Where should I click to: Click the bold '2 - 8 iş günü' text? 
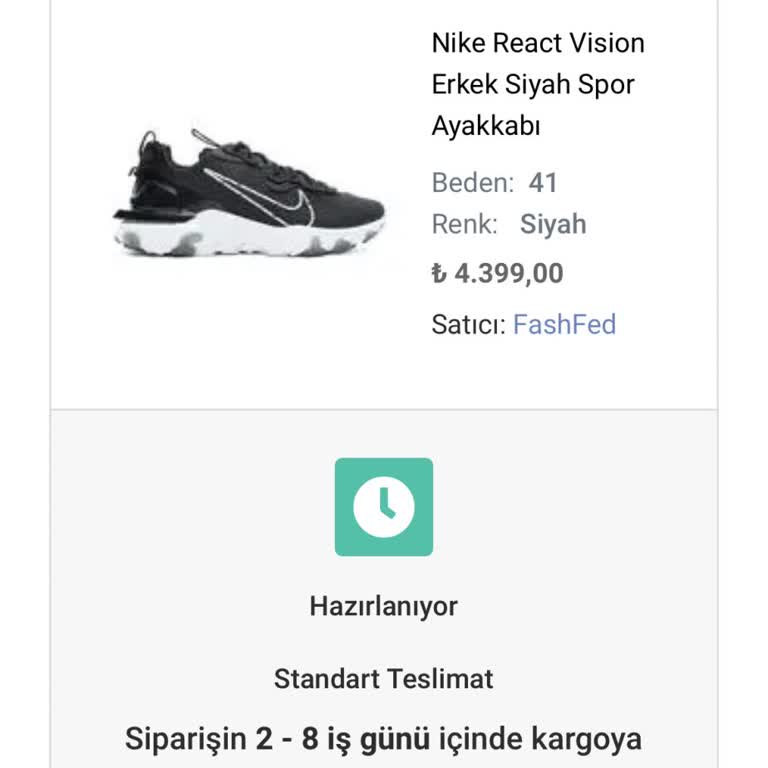[342, 740]
